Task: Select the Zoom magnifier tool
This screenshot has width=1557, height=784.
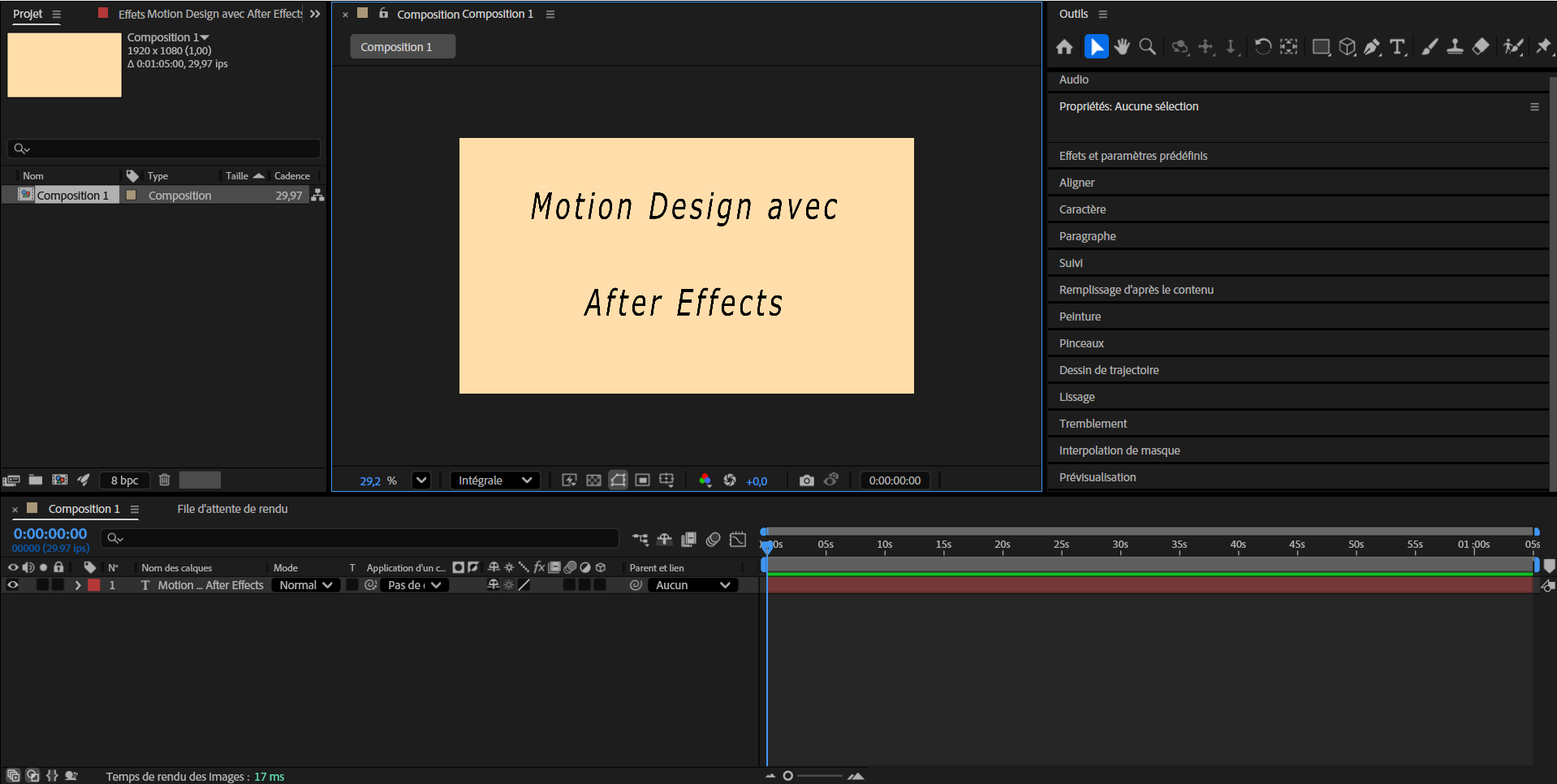Action: [x=1147, y=47]
